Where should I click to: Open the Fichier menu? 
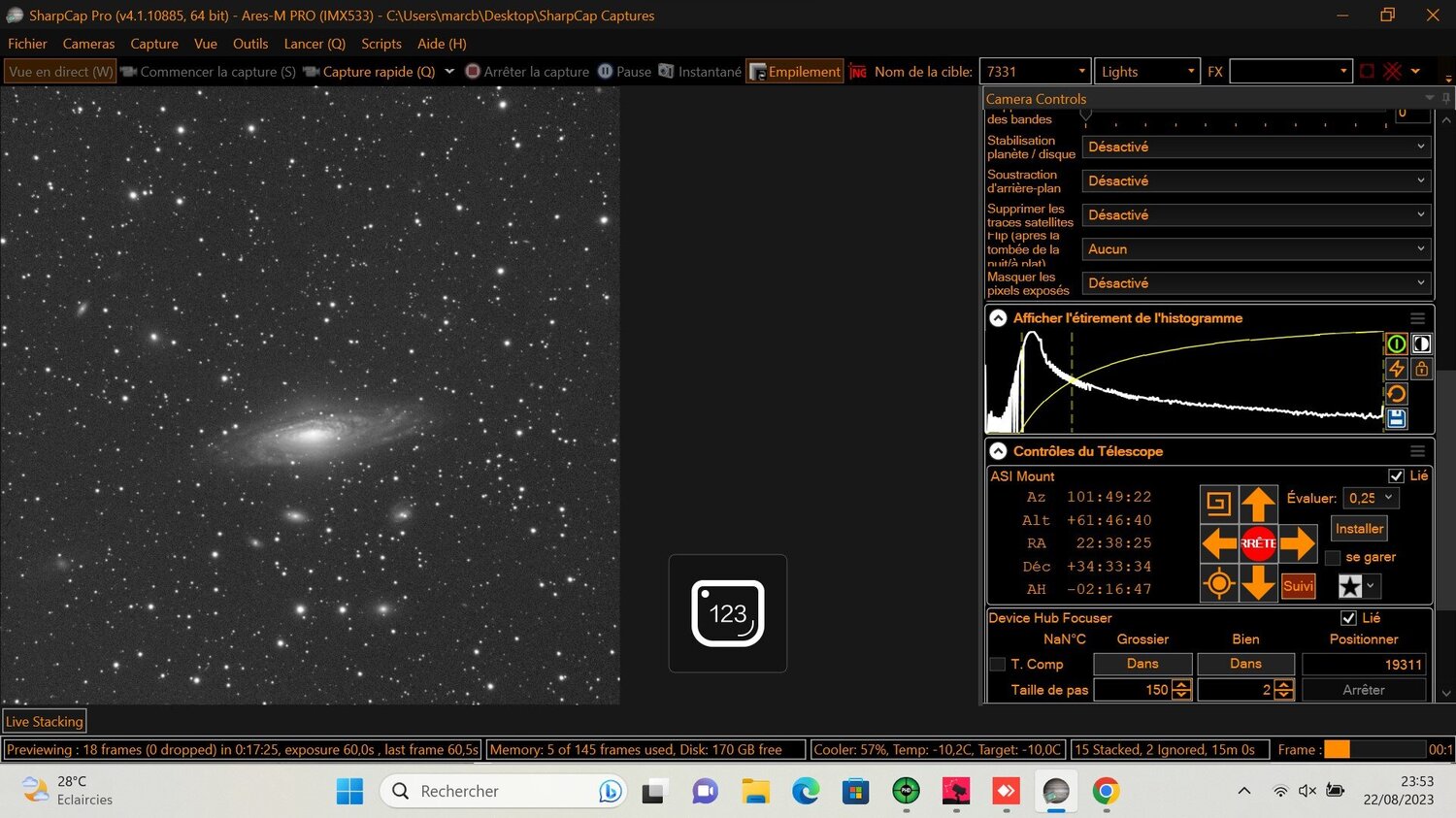click(27, 44)
